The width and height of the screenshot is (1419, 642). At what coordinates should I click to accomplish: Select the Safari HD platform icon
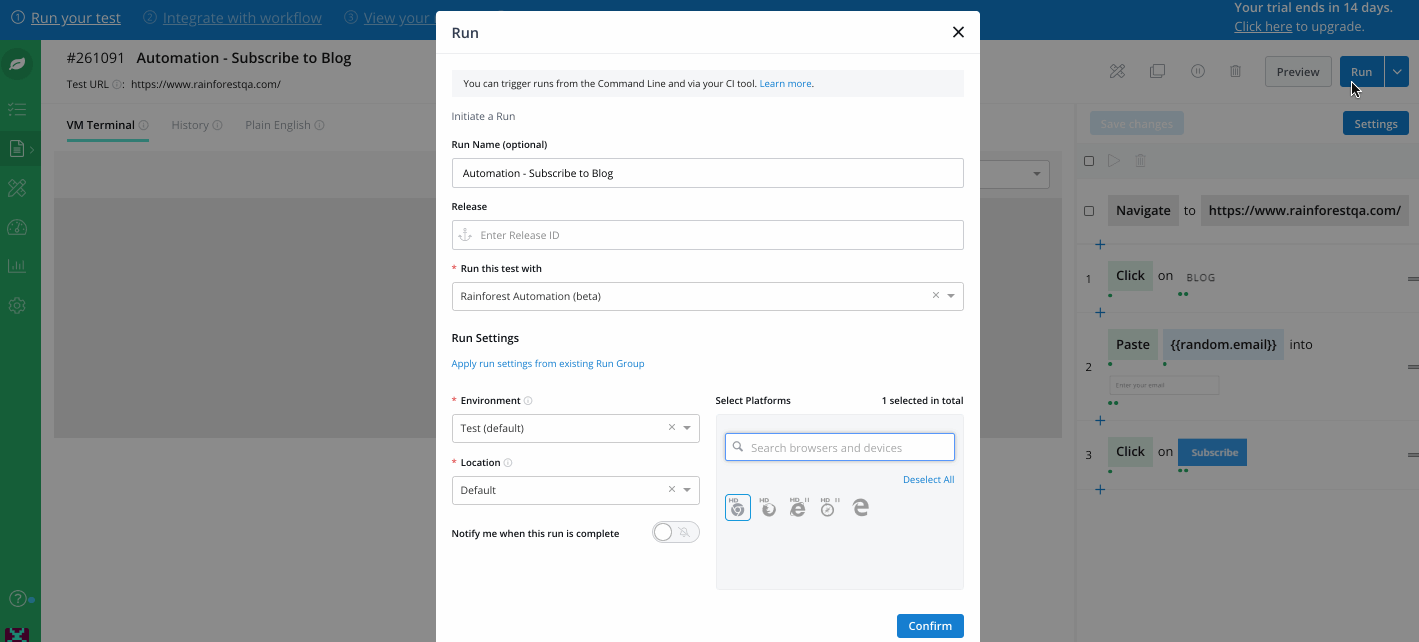tap(828, 508)
